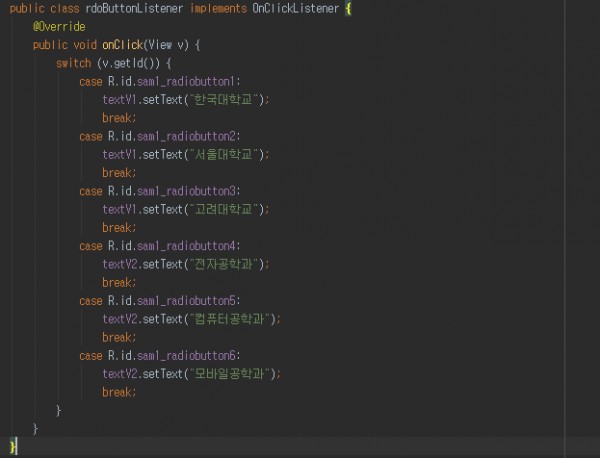Click the sam1_radiobutton4 identifier
Screen dimensions: 600x458
pos(186,246)
